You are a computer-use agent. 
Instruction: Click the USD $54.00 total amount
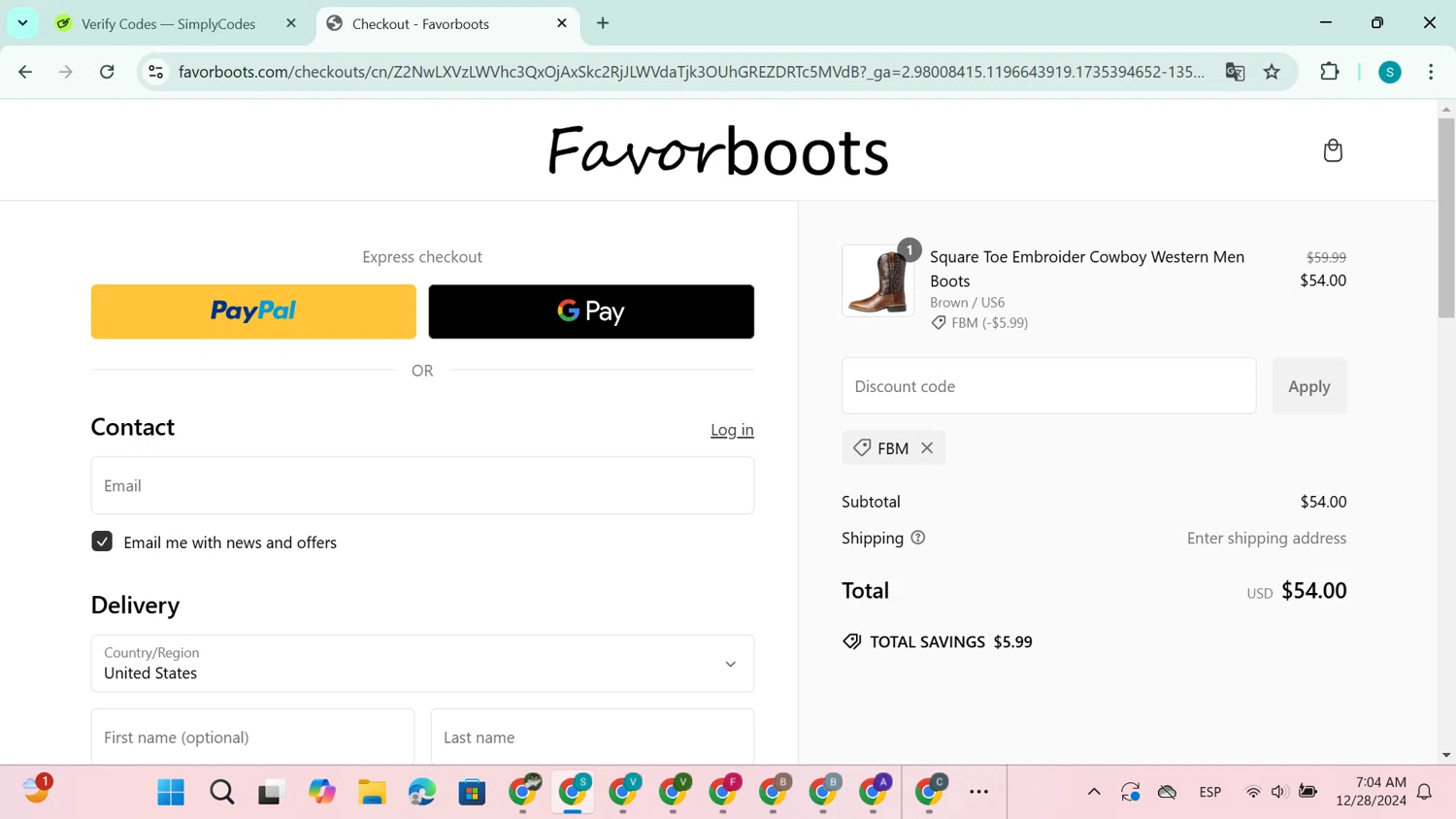pyautogui.click(x=1297, y=591)
